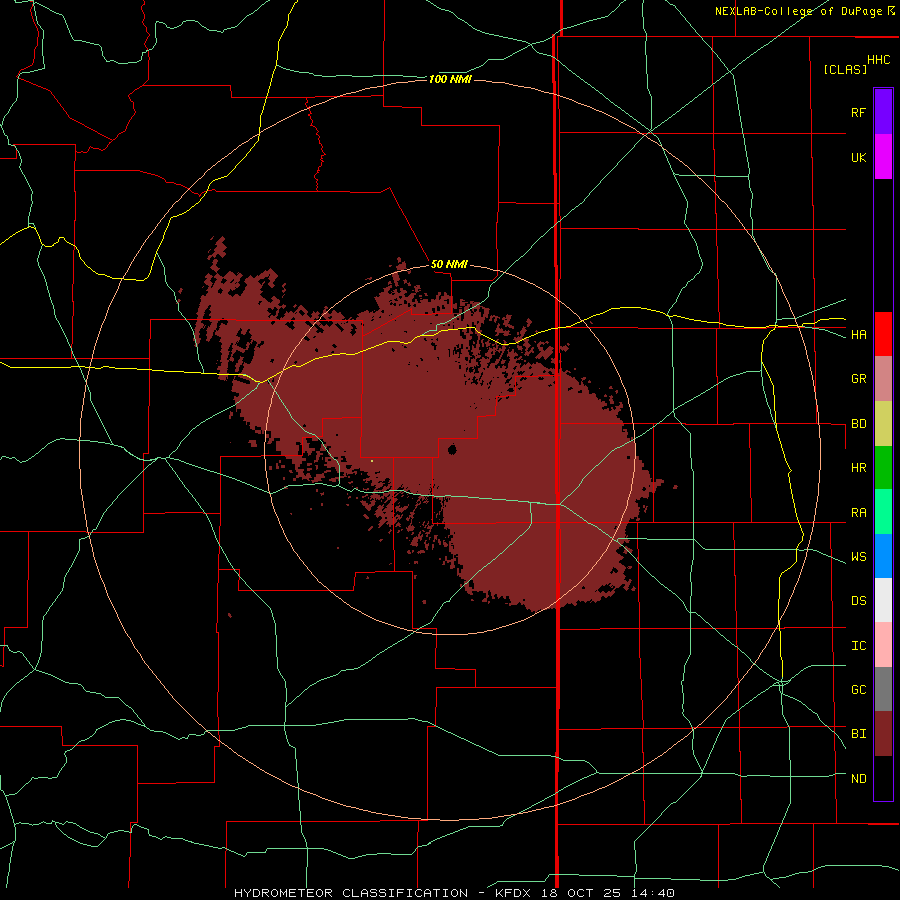Screen dimensions: 900x900
Task: Click the 'ND' legend label
Action: click(x=858, y=779)
